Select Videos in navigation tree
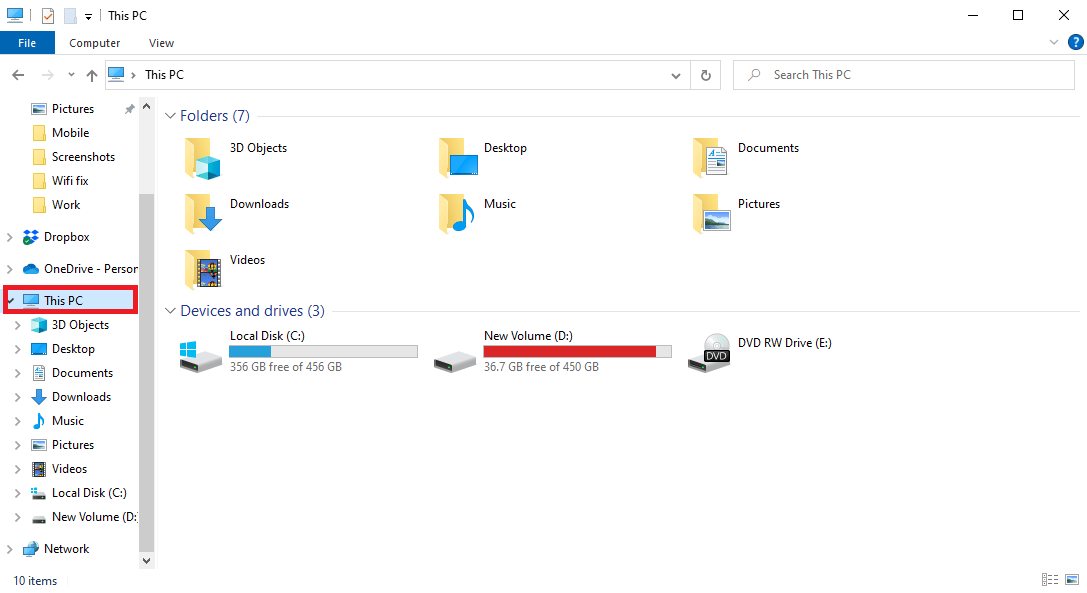The image size is (1087, 593). pyautogui.click(x=69, y=470)
